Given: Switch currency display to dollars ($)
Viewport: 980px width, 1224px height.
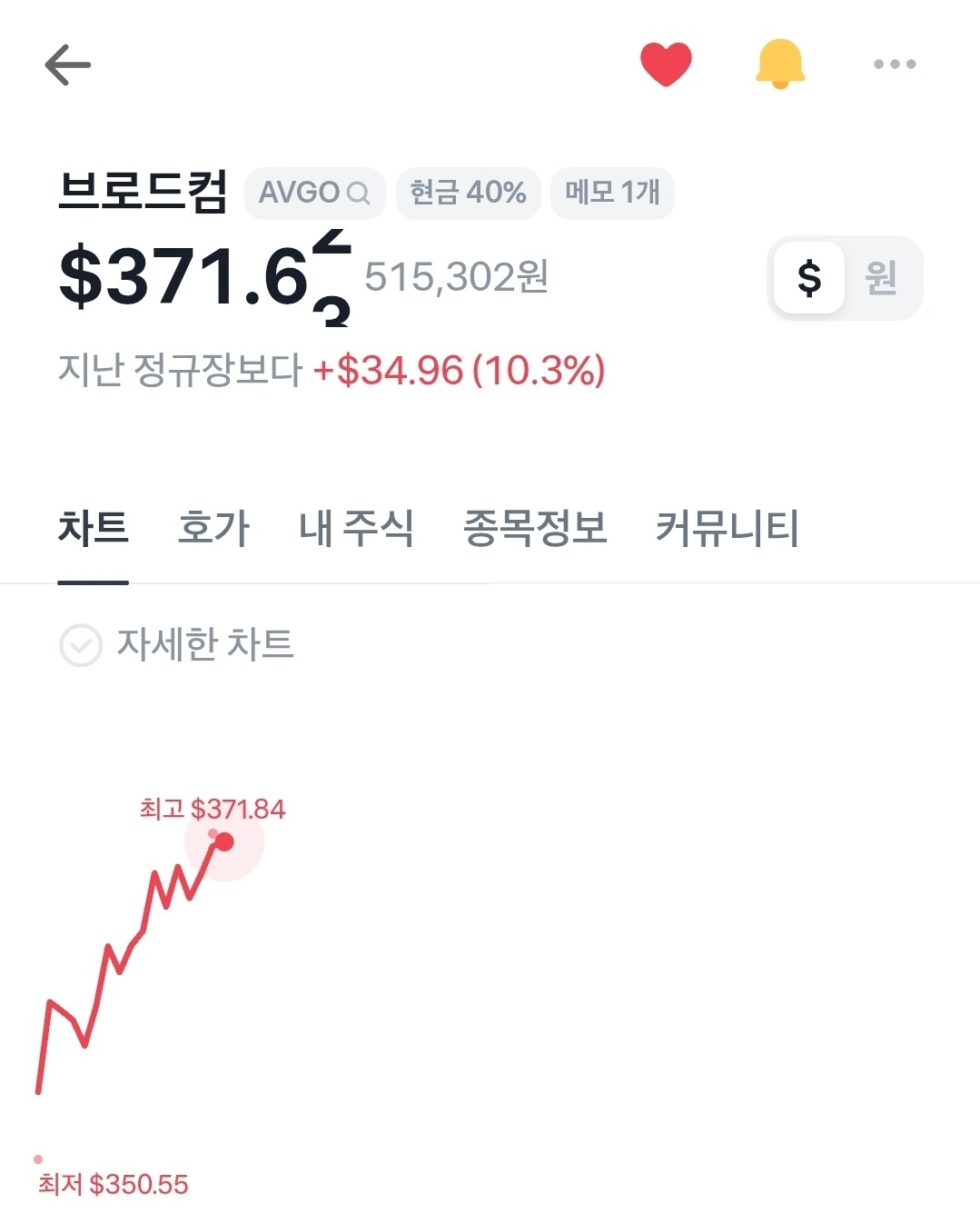Looking at the screenshot, I should 809,278.
